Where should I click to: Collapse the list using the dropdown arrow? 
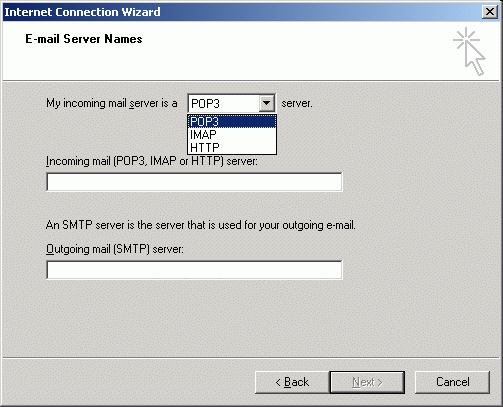tap(267, 103)
